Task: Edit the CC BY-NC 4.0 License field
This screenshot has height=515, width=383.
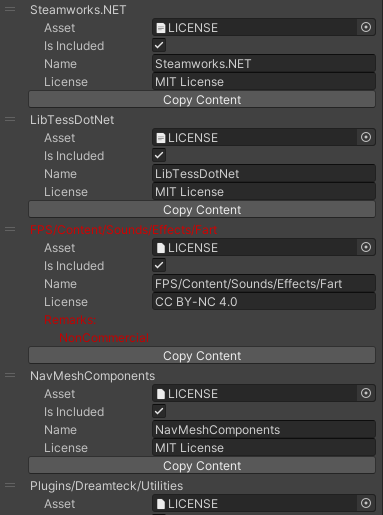Action: (x=264, y=302)
